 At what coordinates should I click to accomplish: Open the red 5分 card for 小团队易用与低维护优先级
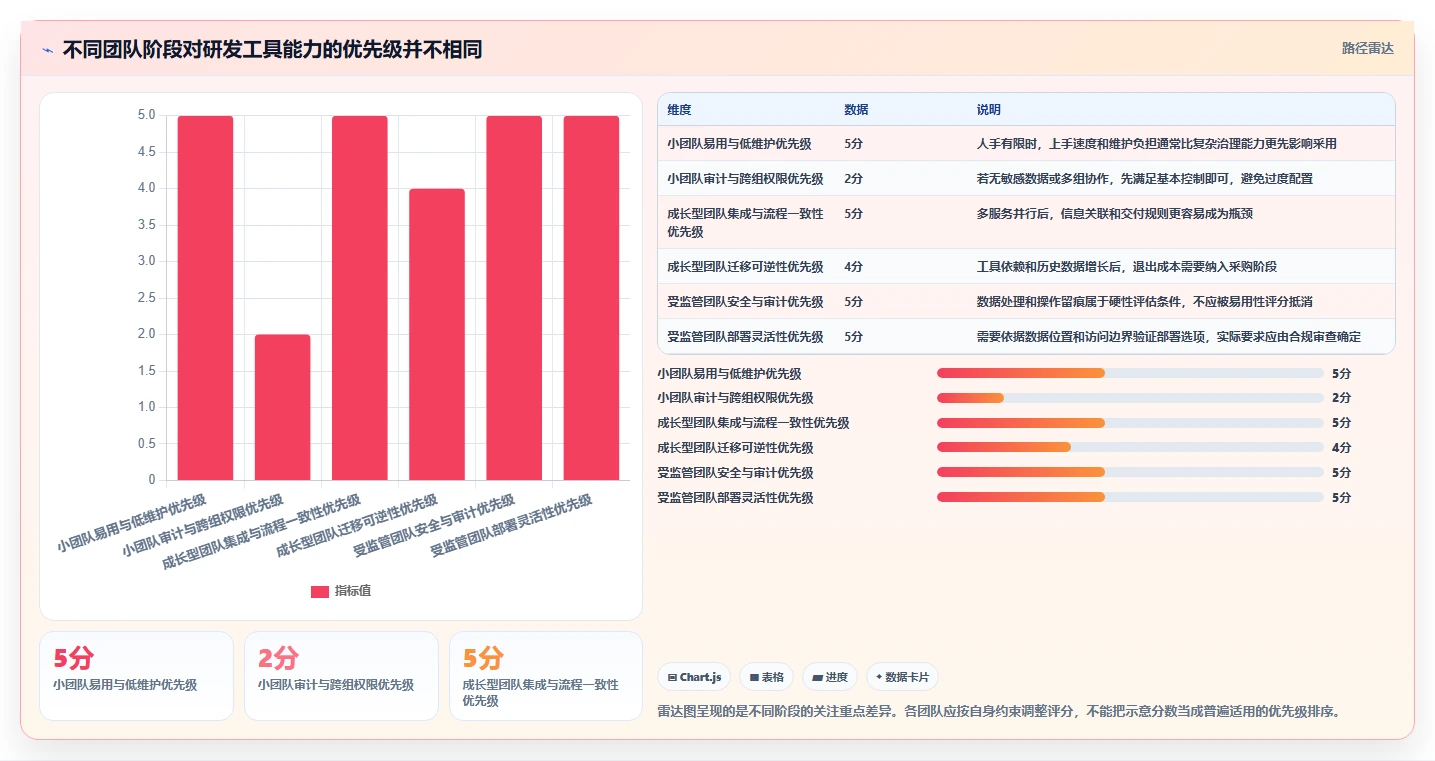136,675
